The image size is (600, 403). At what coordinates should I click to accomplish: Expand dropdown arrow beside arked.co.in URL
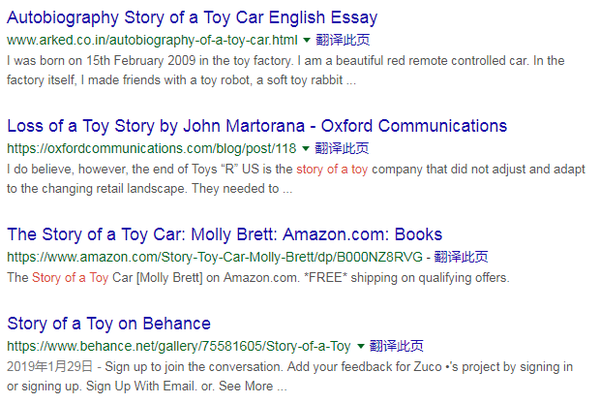[x=307, y=40]
